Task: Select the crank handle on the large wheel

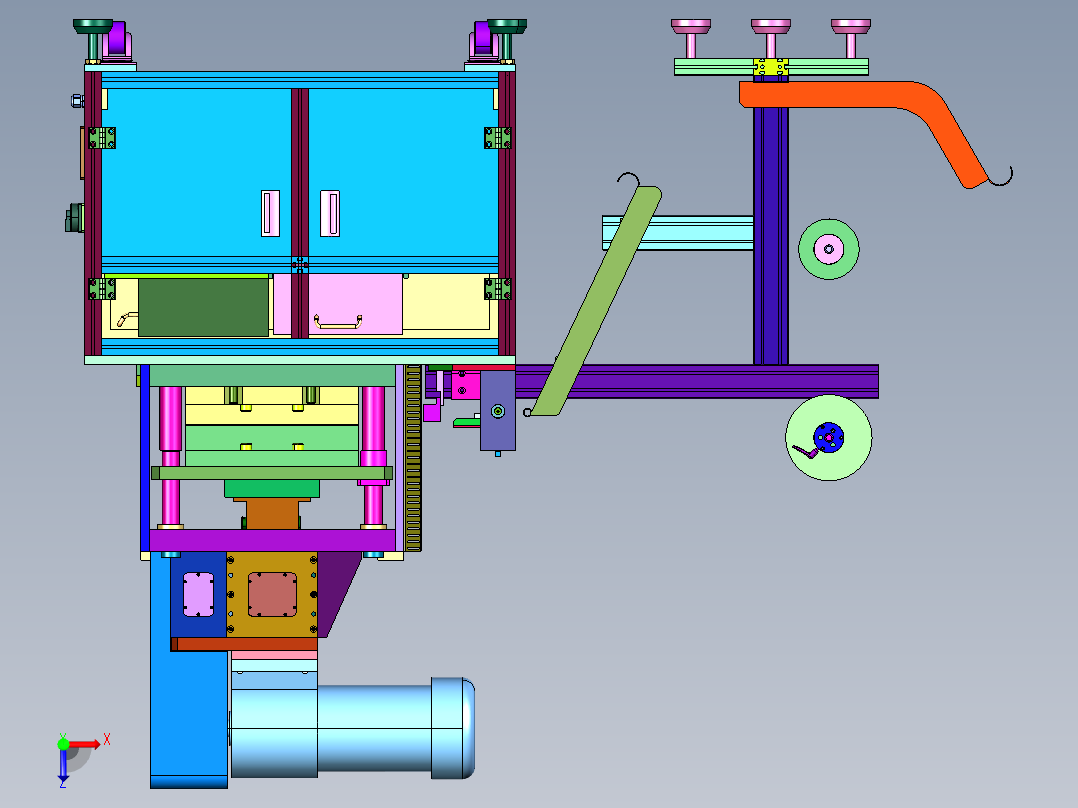Action: click(x=806, y=452)
